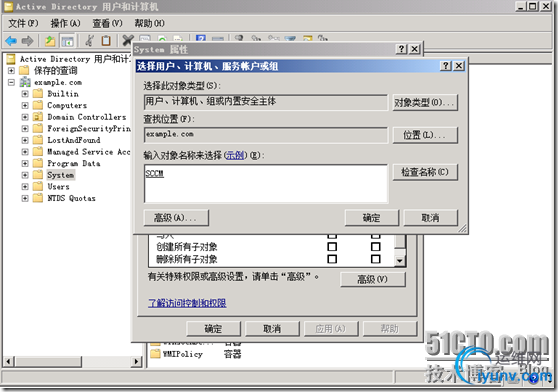Image resolution: width=558 pixels, height=392 pixels.
Task: Expand the Domain Controllers tree node
Action: (x=25, y=117)
